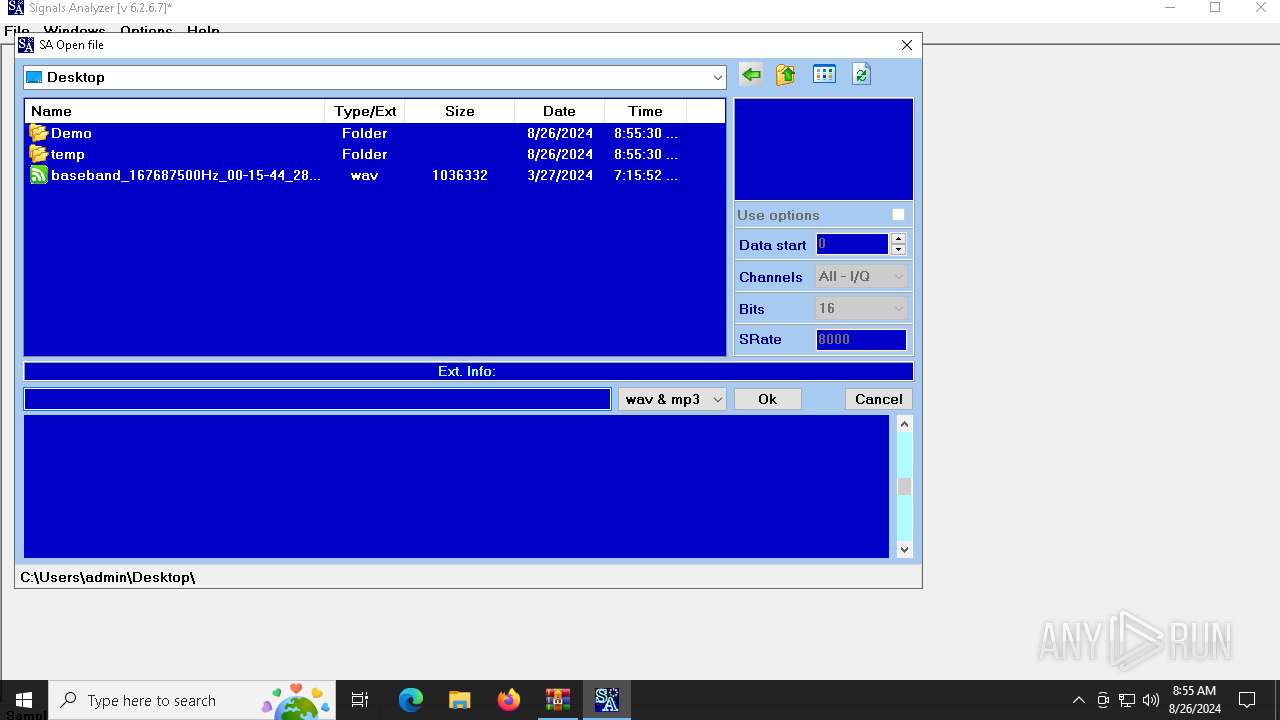Sort files by Size column header
Viewport: 1280px width, 720px height.
pos(460,111)
